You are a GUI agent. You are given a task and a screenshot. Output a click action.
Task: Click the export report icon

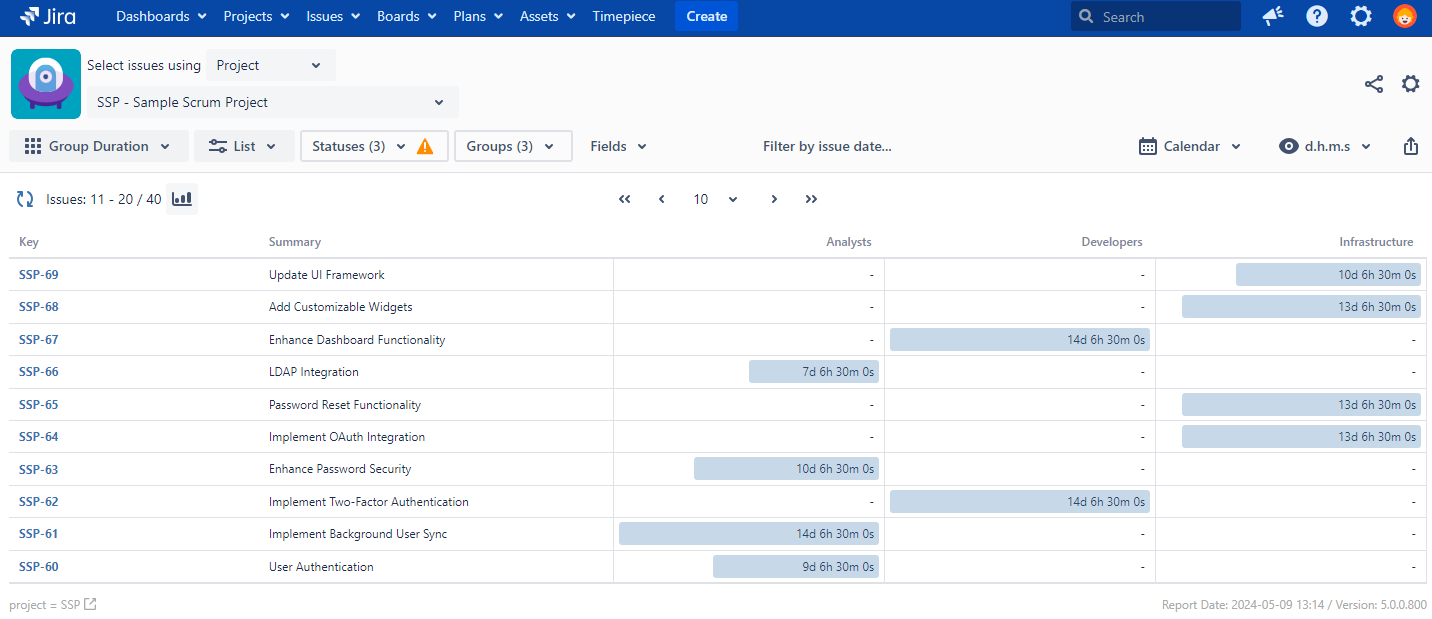(x=1410, y=146)
